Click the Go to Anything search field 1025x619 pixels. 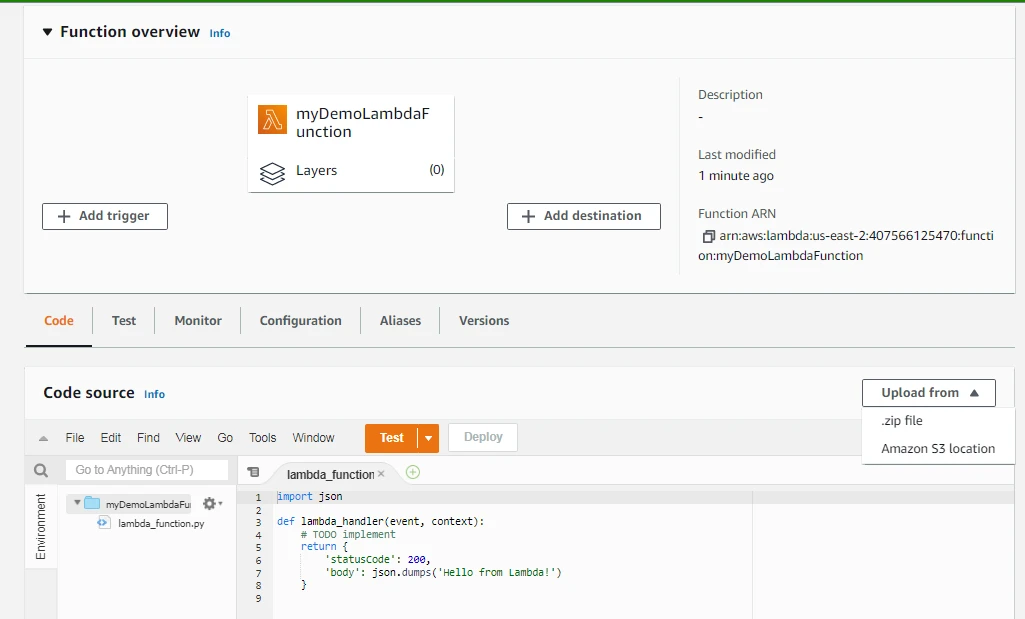[146, 470]
